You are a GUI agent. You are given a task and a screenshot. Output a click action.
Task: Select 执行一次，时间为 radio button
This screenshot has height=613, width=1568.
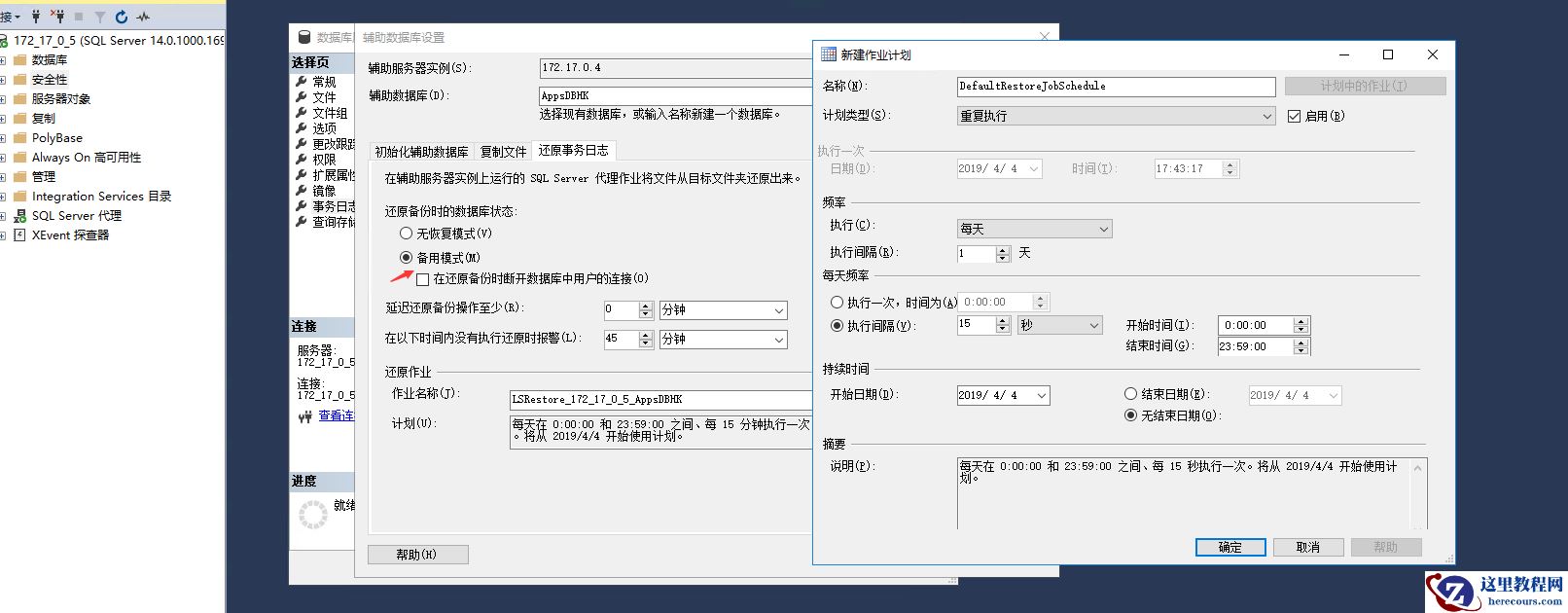837,303
